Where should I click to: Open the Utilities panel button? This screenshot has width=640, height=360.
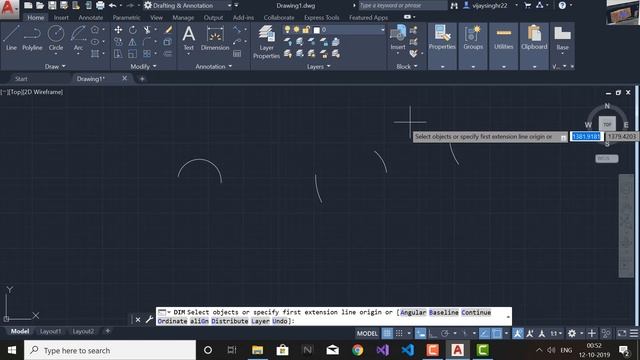click(x=504, y=46)
